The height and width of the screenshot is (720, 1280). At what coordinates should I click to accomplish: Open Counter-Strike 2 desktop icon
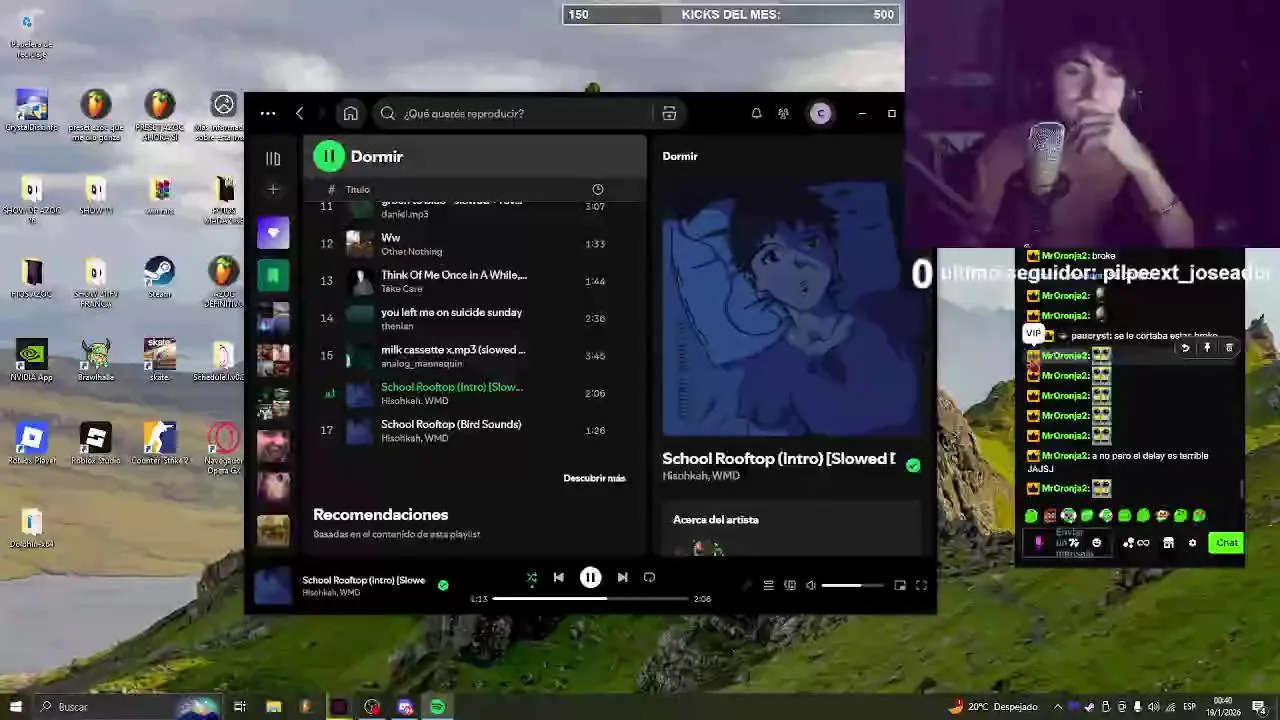(160, 444)
